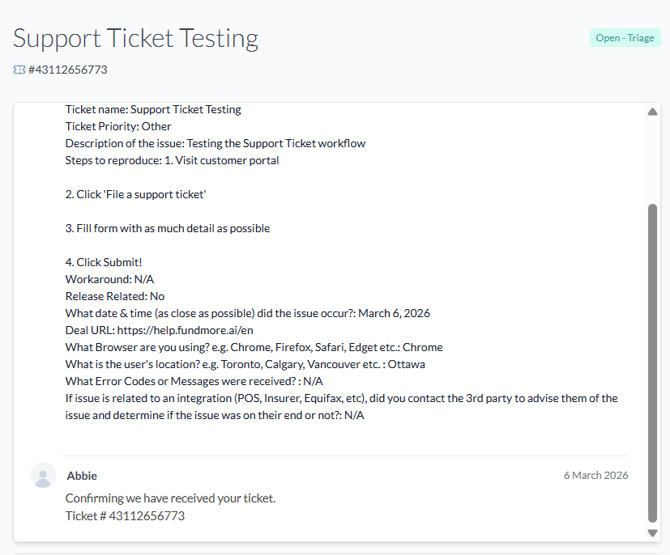The image size is (670, 555).
Task: Click the 6 March 2026 reply date
Action: pyautogui.click(x=596, y=476)
